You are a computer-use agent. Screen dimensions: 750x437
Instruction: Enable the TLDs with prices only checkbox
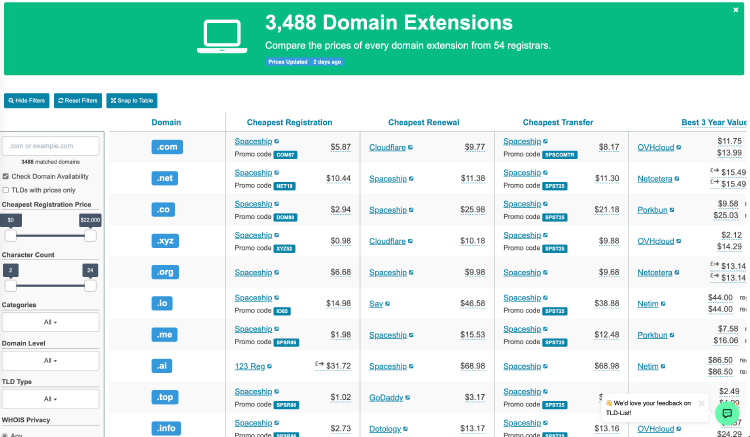click(x=6, y=190)
